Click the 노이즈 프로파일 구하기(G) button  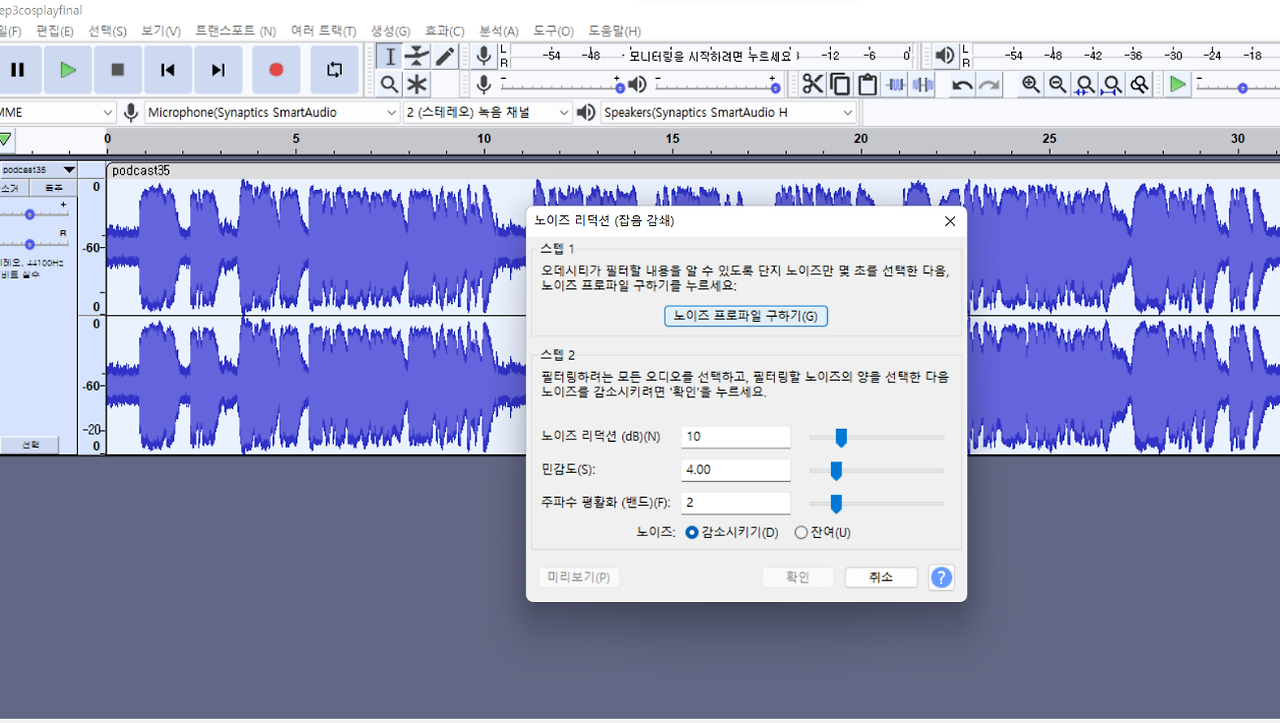746,316
